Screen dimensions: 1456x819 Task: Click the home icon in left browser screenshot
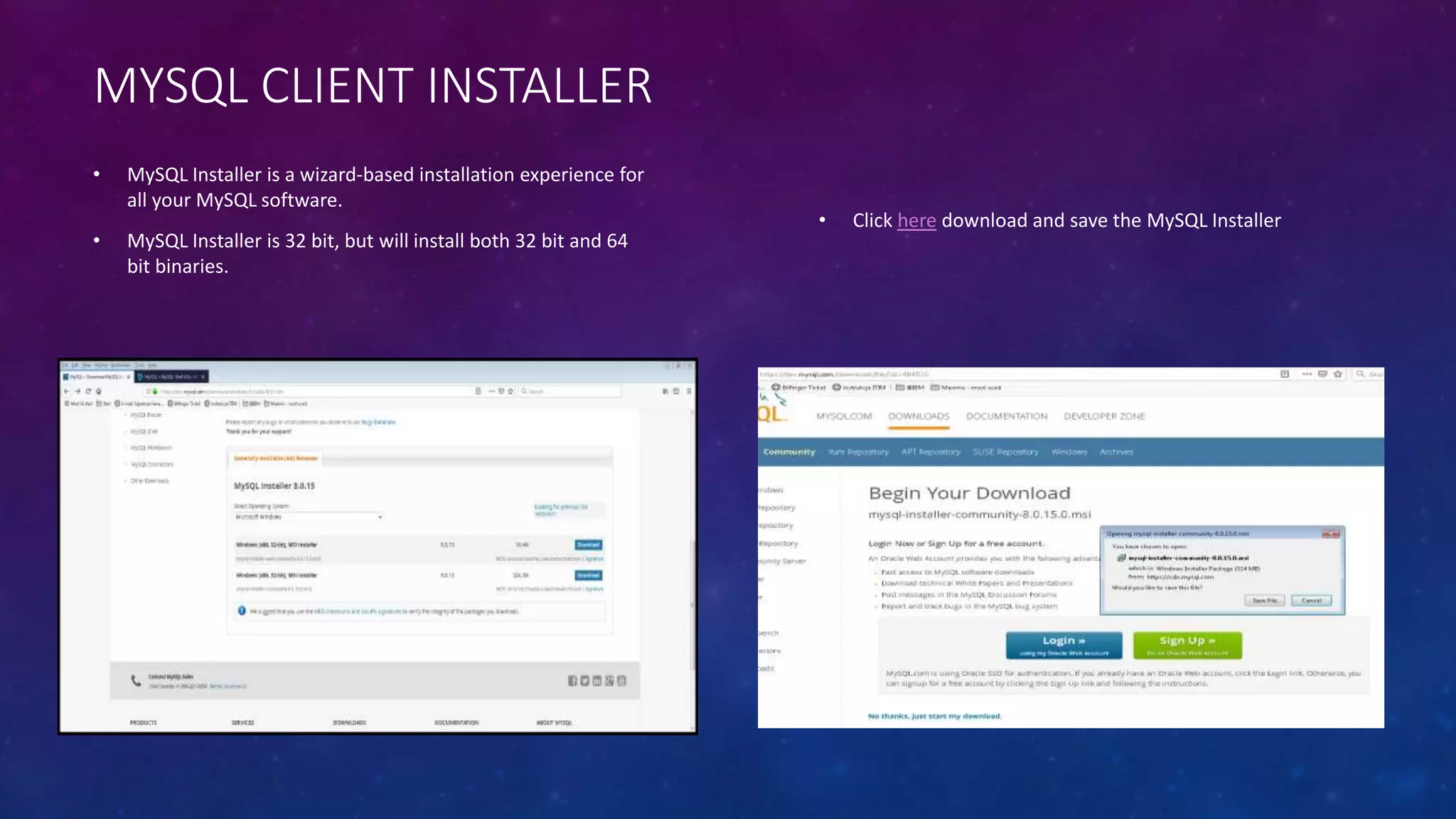[99, 391]
